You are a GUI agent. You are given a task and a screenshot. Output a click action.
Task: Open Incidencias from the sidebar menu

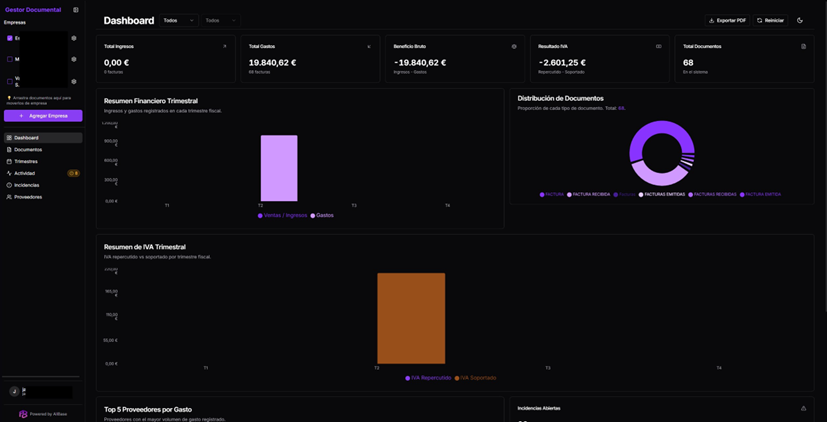[27, 185]
